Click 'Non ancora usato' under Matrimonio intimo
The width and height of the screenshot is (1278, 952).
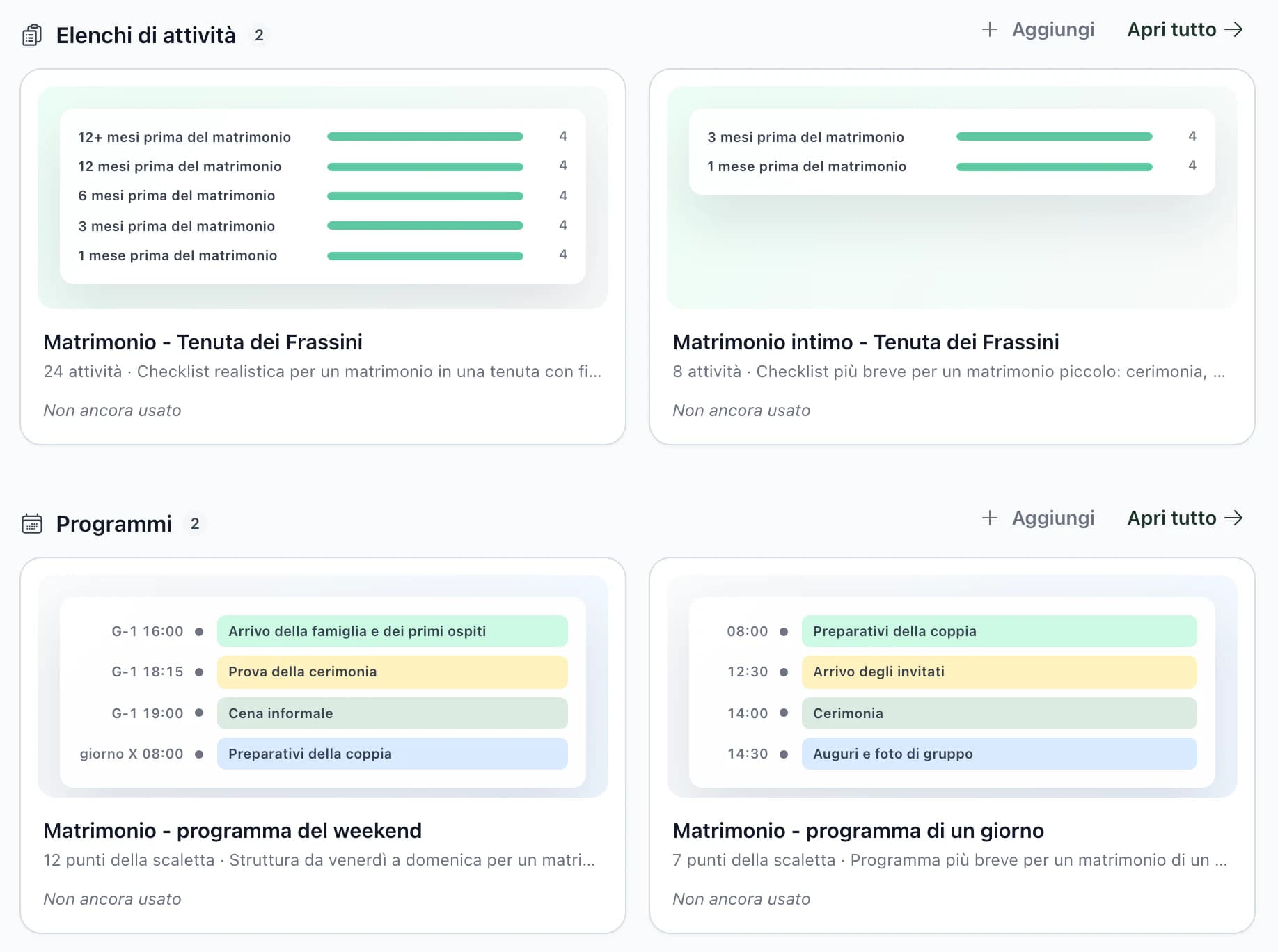click(x=741, y=411)
